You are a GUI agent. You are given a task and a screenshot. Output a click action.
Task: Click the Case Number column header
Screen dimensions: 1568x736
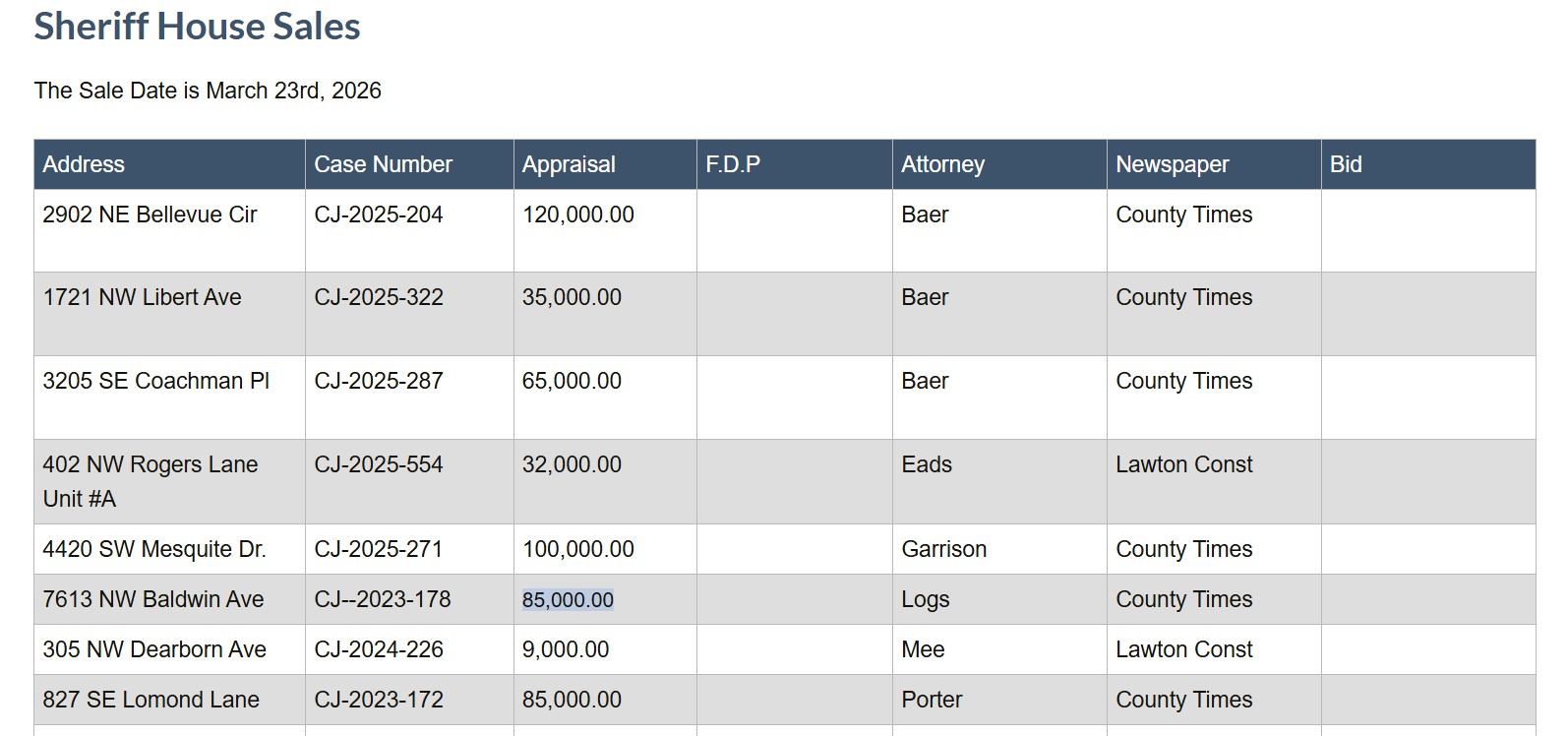click(x=383, y=164)
